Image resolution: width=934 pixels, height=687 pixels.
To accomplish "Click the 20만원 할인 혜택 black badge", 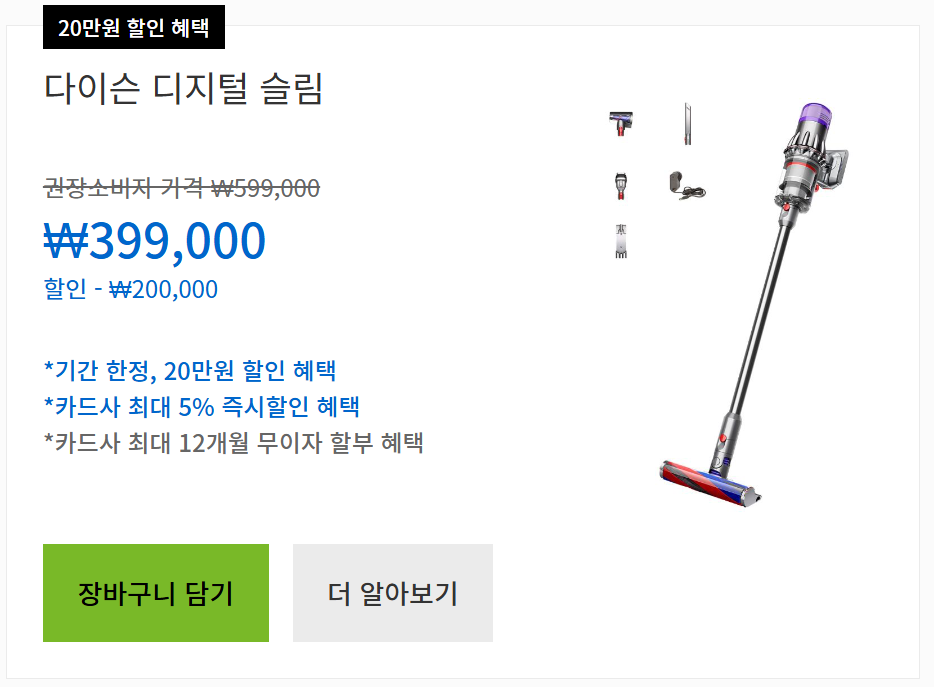I will click(135, 28).
